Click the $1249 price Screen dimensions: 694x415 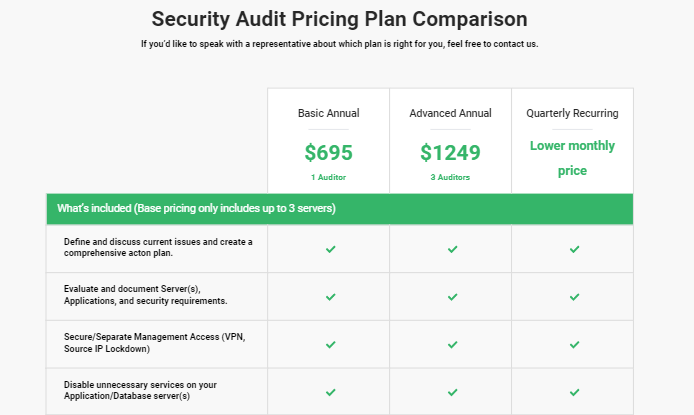tap(450, 153)
